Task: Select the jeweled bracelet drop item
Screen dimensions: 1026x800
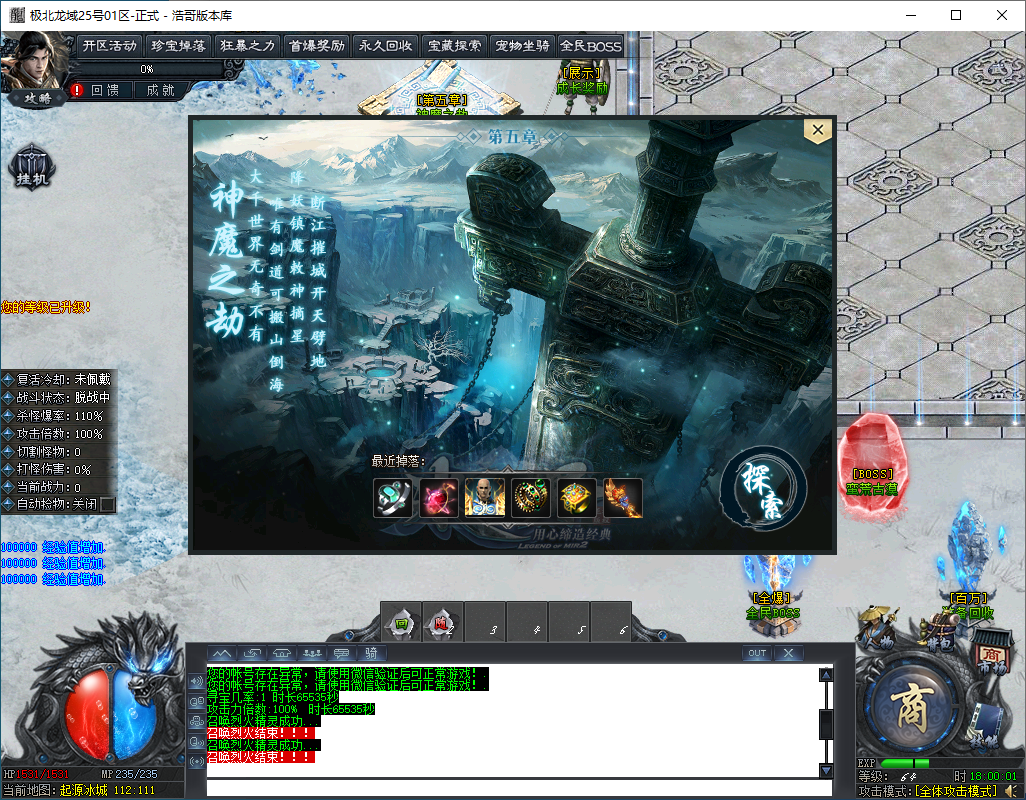Action: (x=531, y=498)
